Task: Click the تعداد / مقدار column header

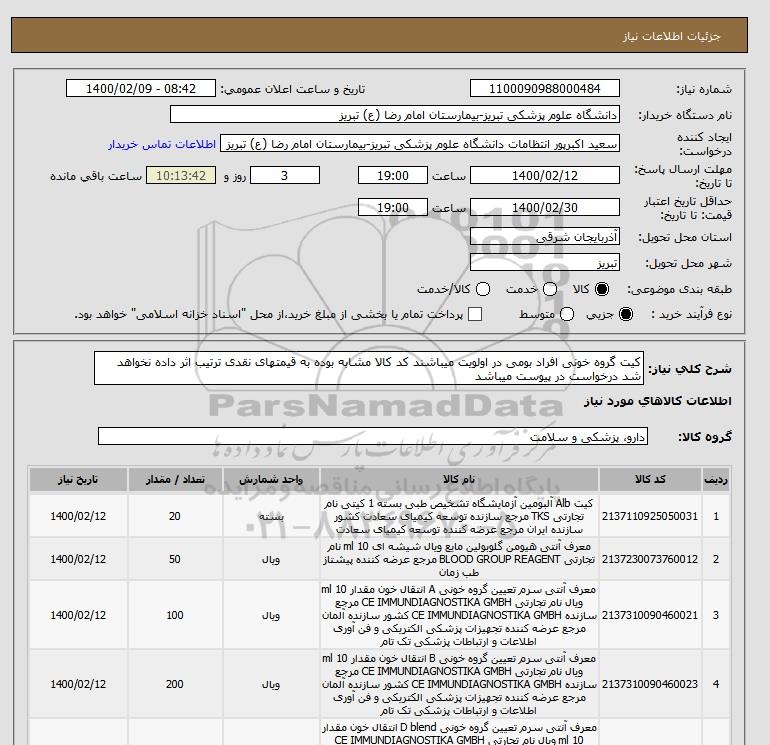Action: click(175, 479)
